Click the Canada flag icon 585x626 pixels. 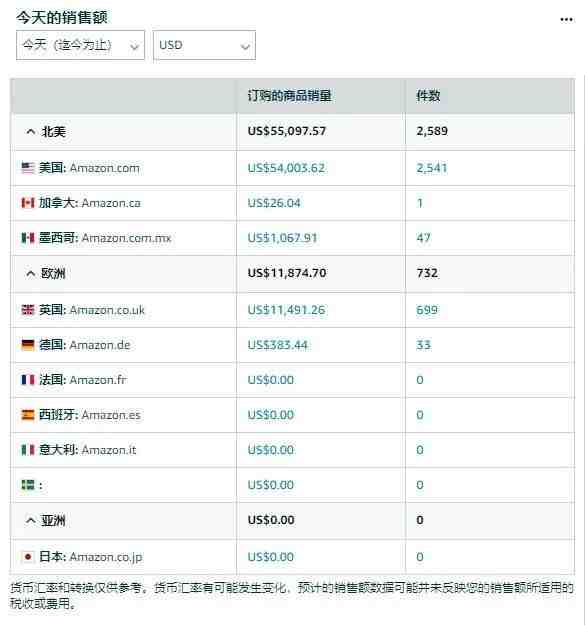coord(28,203)
